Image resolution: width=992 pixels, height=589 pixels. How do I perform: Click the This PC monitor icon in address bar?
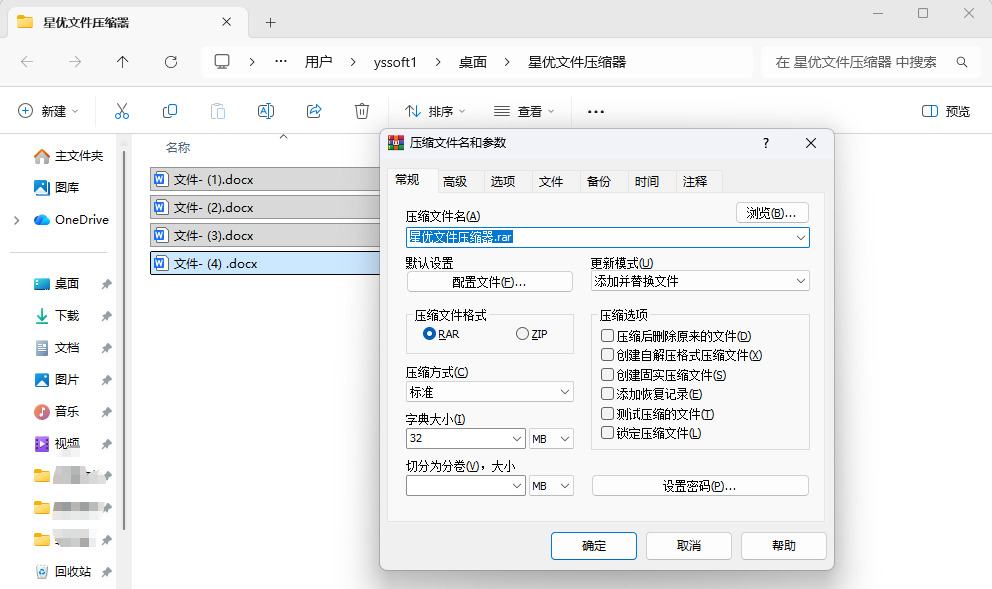point(221,61)
